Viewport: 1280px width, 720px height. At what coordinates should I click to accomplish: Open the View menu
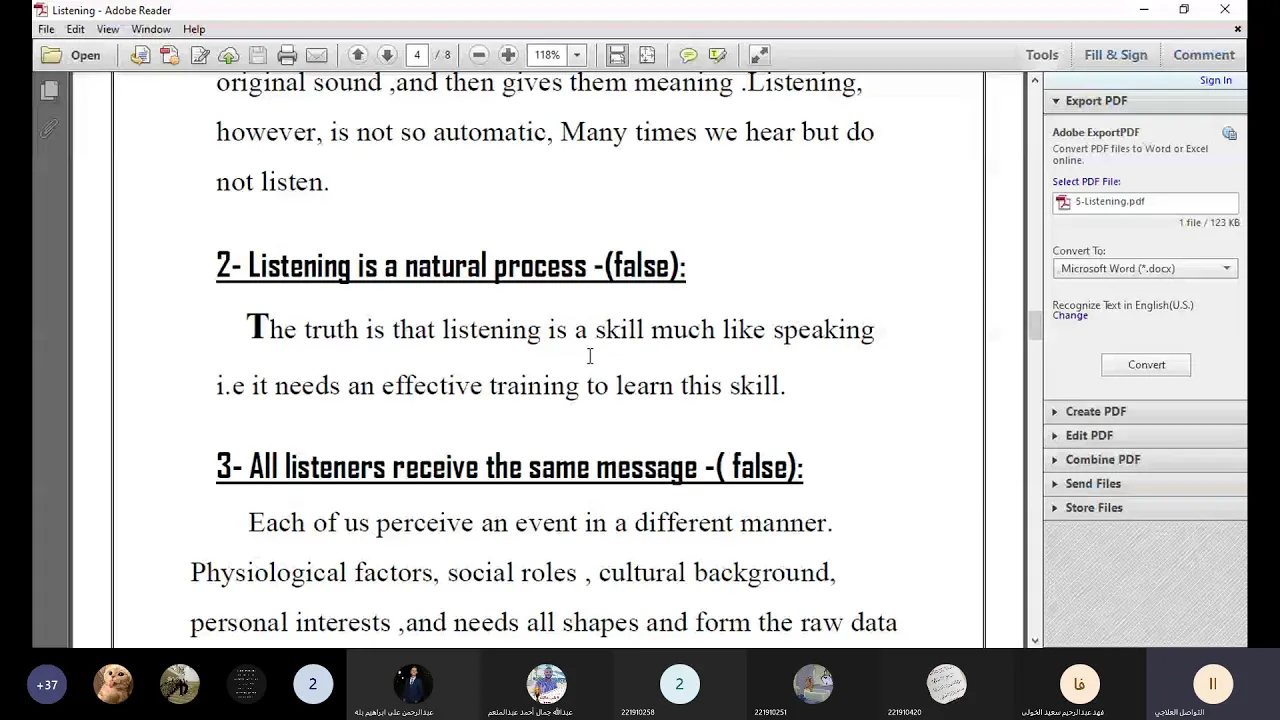tap(108, 29)
